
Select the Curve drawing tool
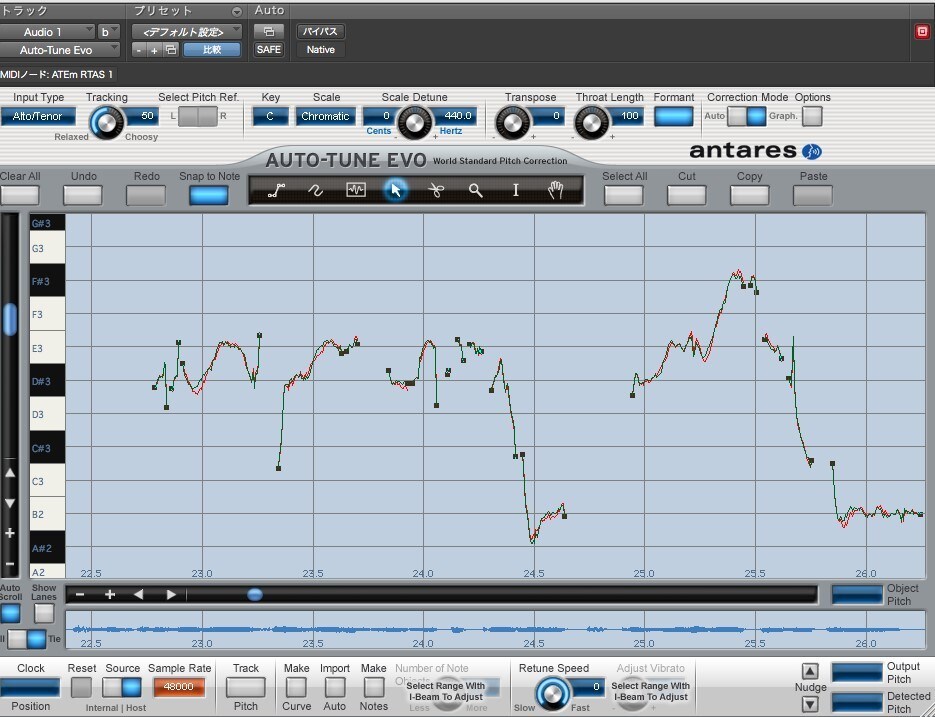click(315, 190)
